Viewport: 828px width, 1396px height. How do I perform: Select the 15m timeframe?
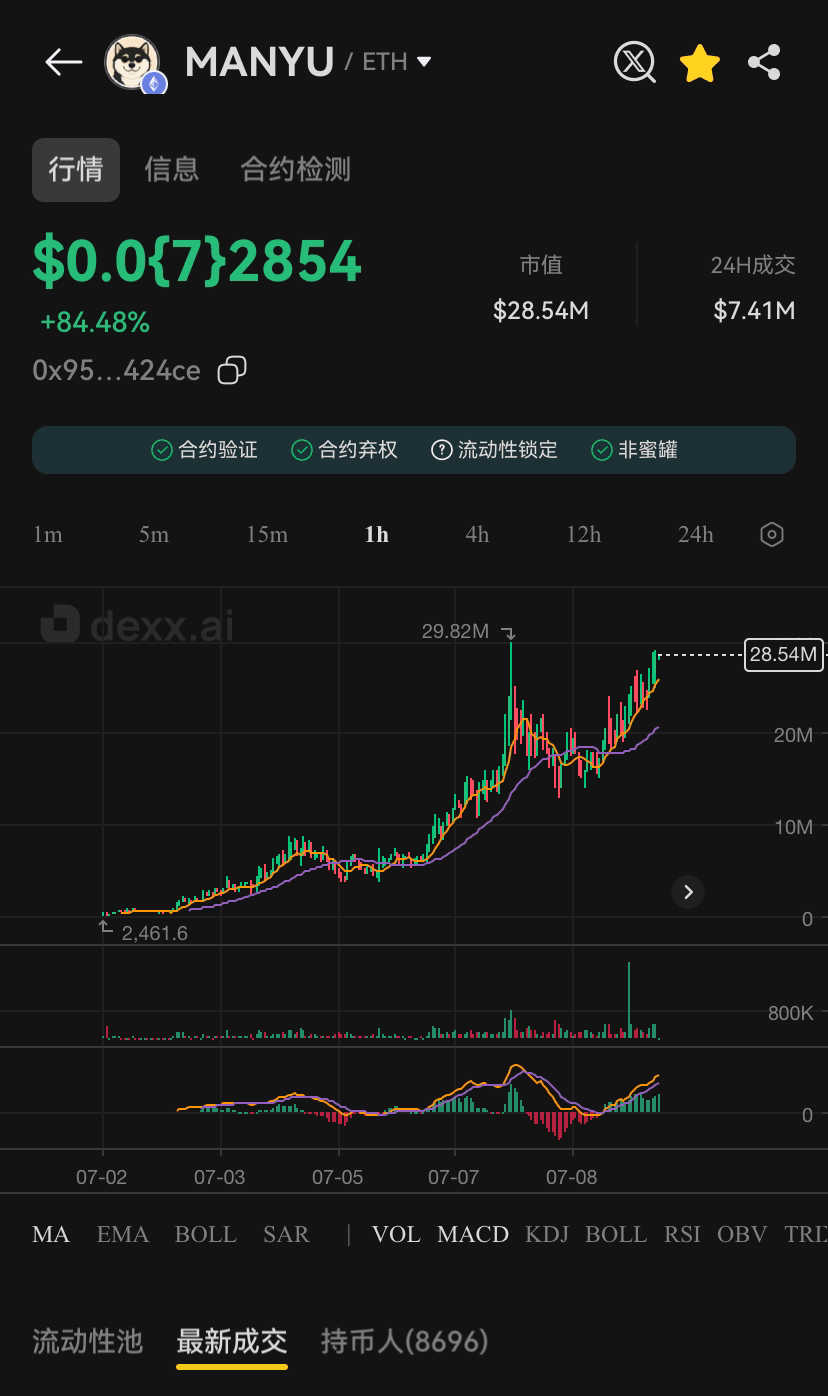267,534
